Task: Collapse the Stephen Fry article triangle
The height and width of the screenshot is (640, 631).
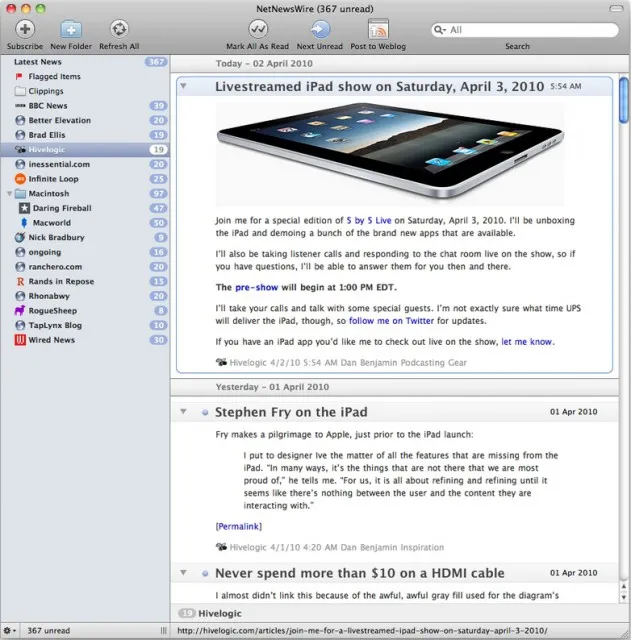Action: click(184, 411)
